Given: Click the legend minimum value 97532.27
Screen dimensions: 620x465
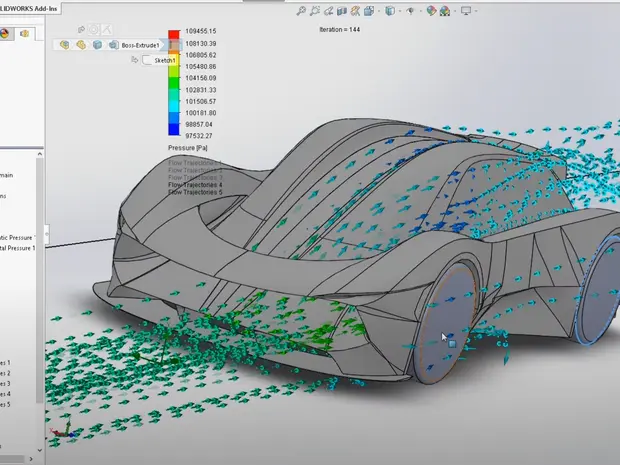Looking at the screenshot, I should pyautogui.click(x=199, y=136).
